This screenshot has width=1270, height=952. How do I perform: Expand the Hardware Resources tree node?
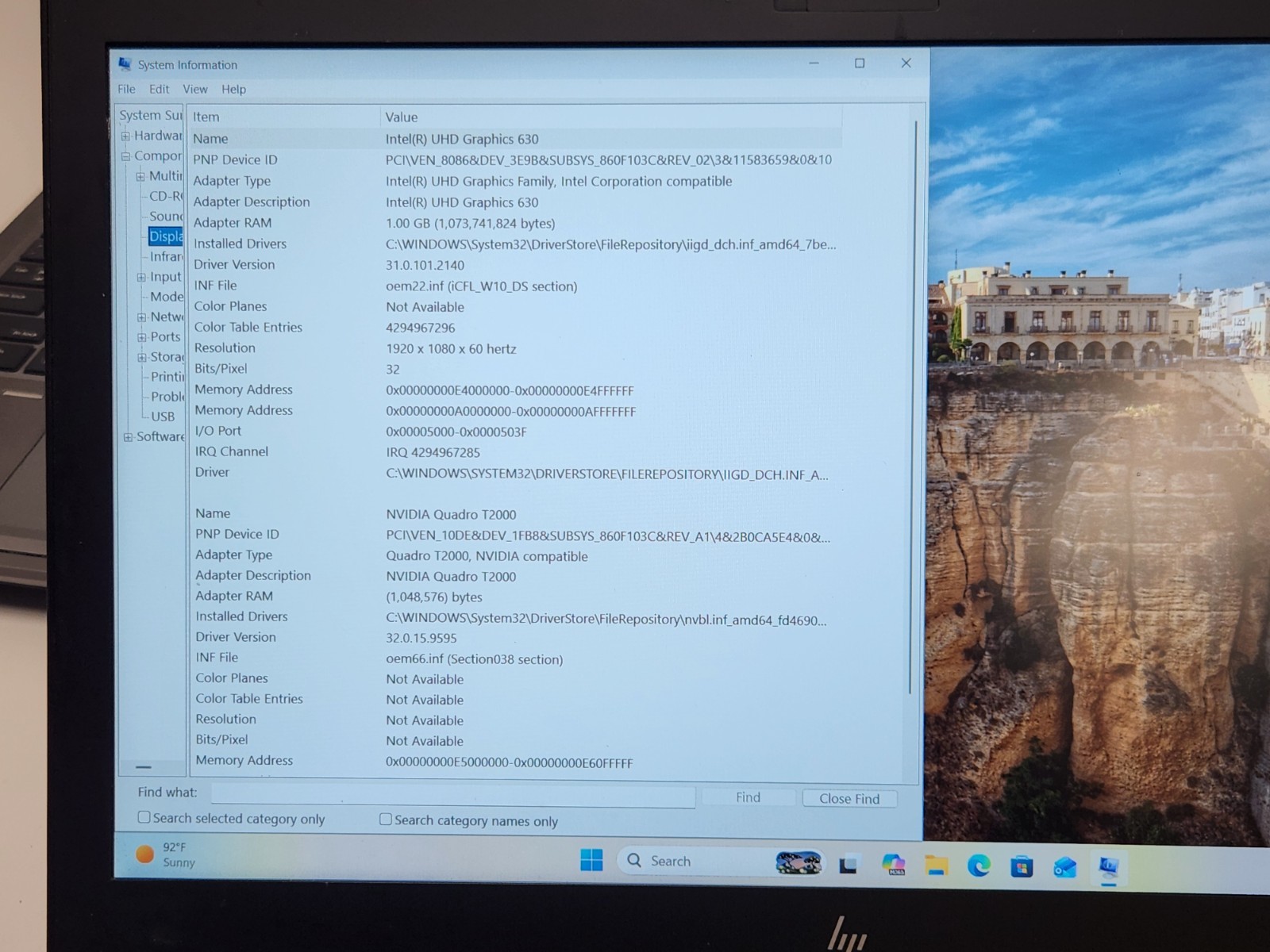[x=125, y=136]
